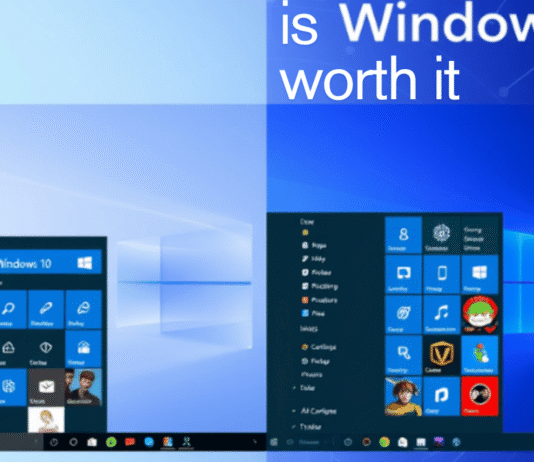This screenshot has width=534, height=462.
Task: Open the photo tile showing two people
Action: point(83,387)
